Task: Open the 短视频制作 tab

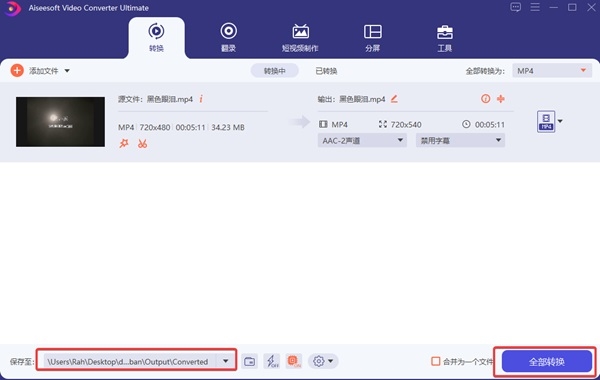Action: tap(300, 38)
